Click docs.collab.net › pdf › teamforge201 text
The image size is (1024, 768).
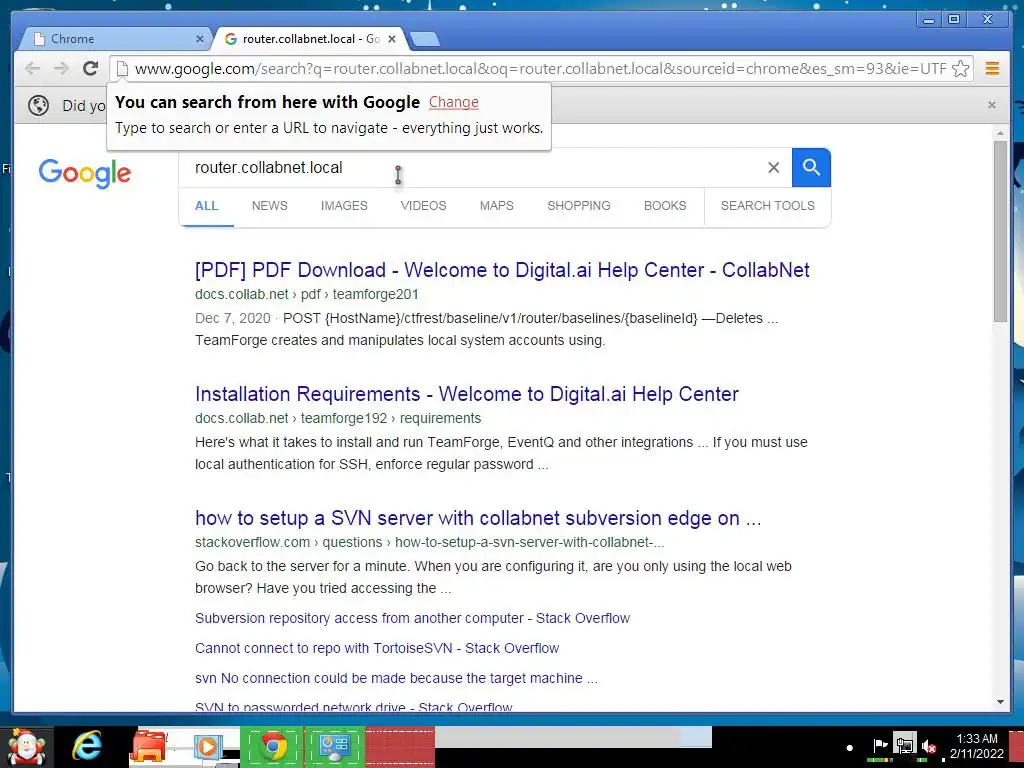click(x=306, y=295)
